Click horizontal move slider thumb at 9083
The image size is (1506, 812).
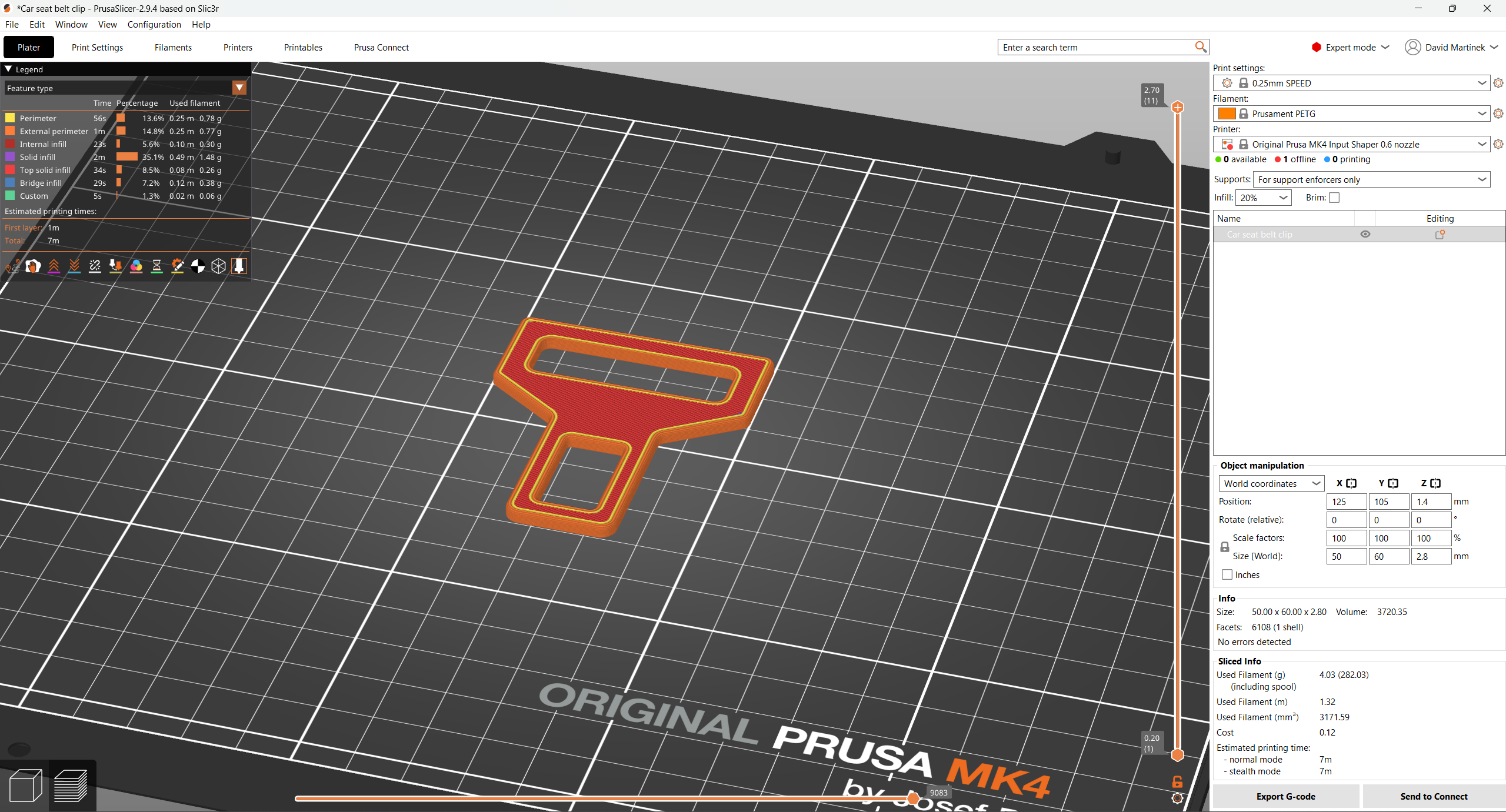point(913,798)
